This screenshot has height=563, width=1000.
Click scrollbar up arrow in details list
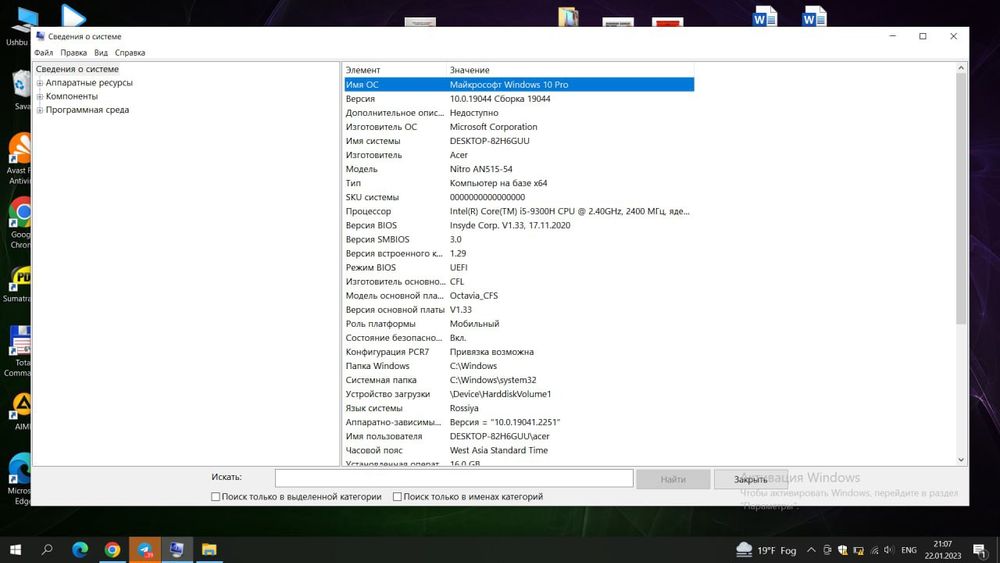coord(961,68)
